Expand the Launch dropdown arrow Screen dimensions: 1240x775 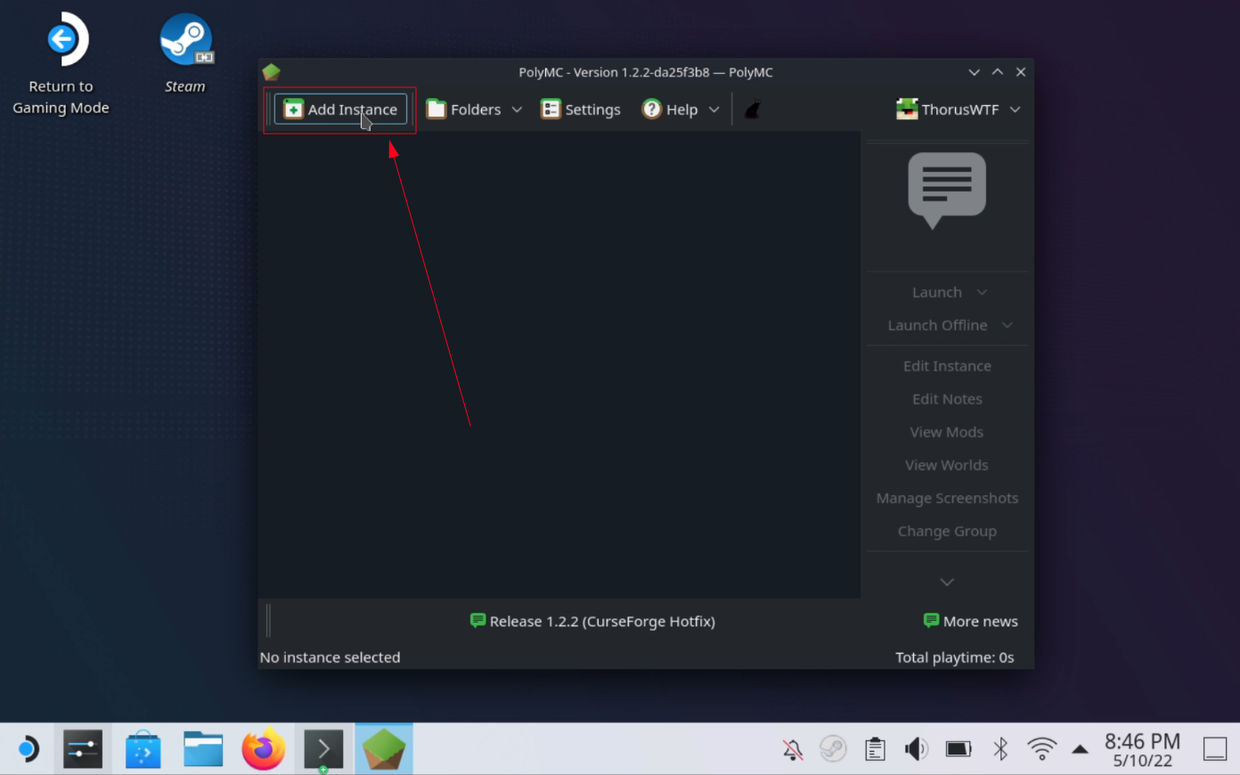point(982,292)
